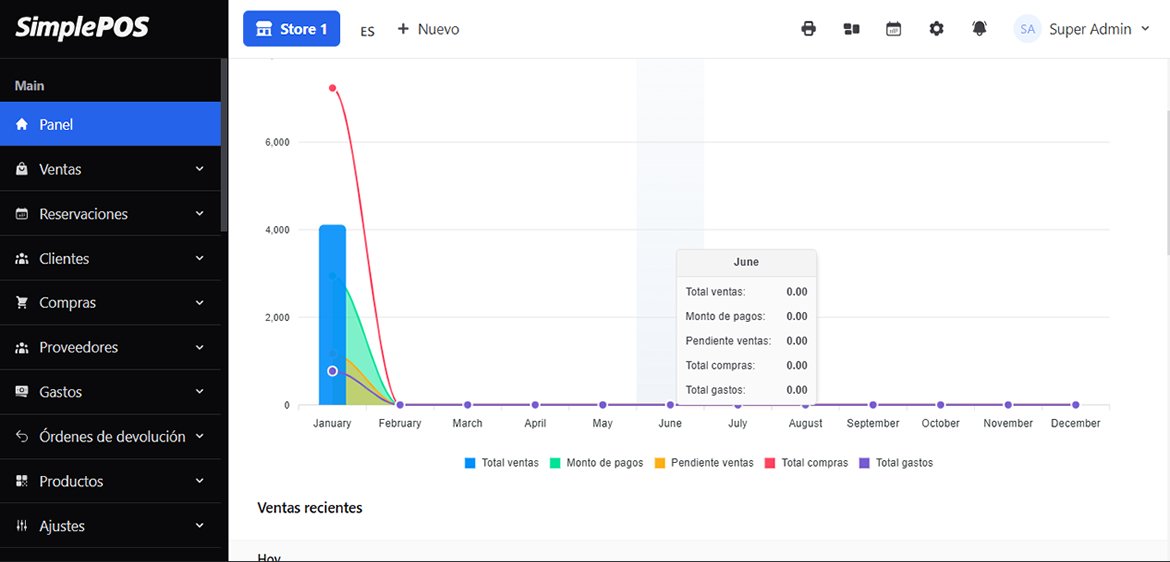Open the calendar icon in header
The width and height of the screenshot is (1170, 562).
coord(894,29)
